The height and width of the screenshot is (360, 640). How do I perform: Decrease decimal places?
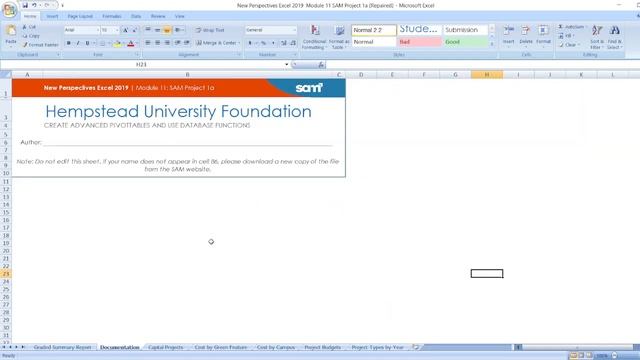click(x=293, y=43)
